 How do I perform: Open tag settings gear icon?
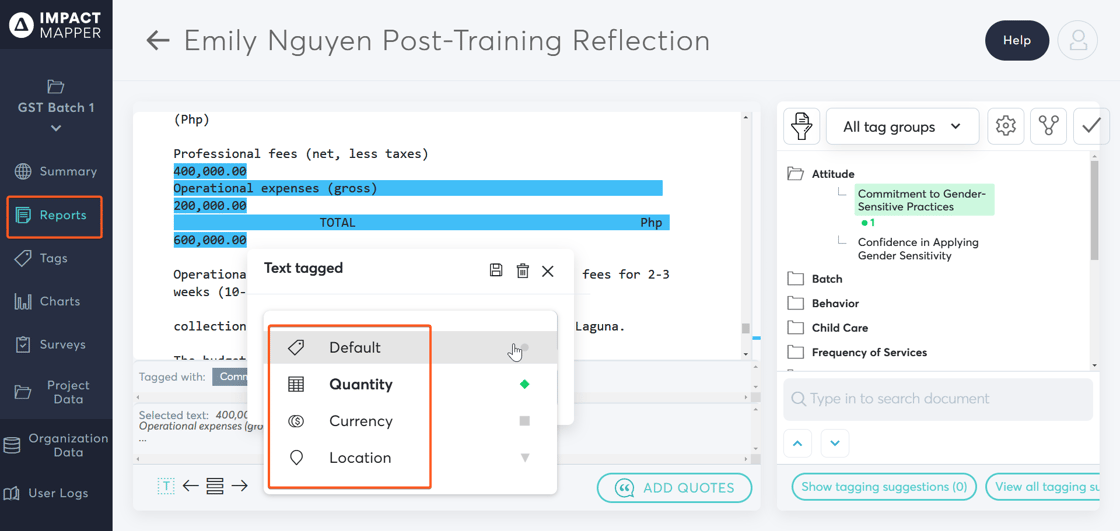point(1005,127)
